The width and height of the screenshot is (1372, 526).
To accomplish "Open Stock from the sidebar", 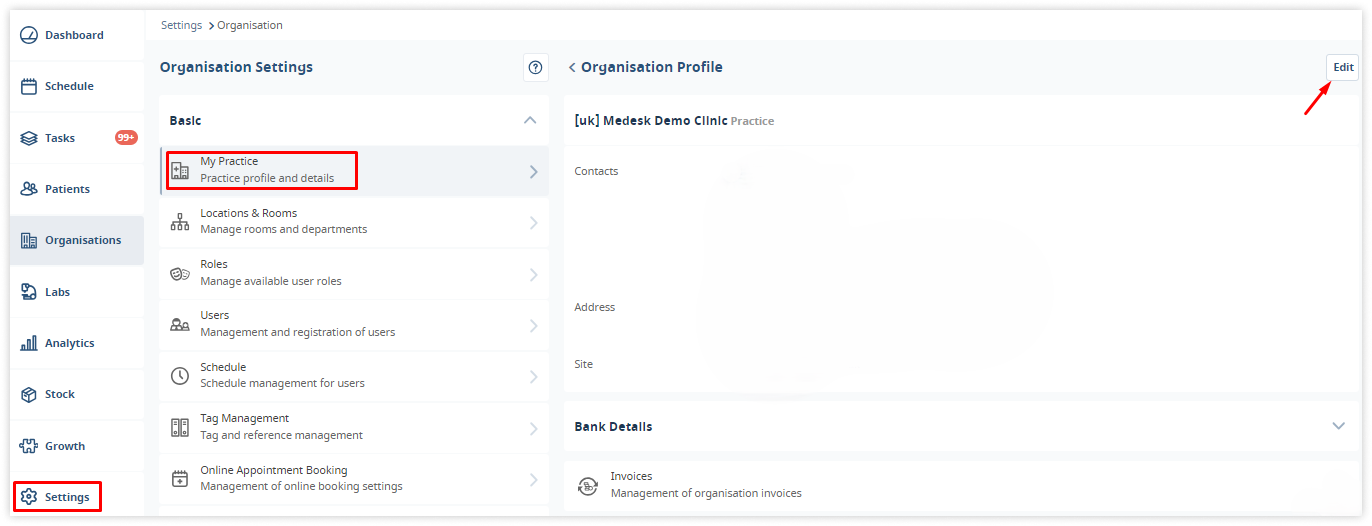I will (77, 394).
